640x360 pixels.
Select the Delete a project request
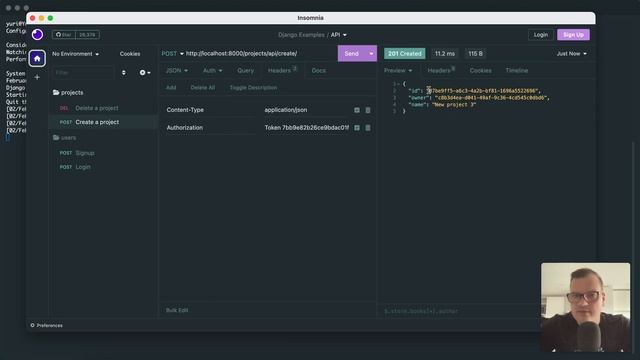click(104, 108)
